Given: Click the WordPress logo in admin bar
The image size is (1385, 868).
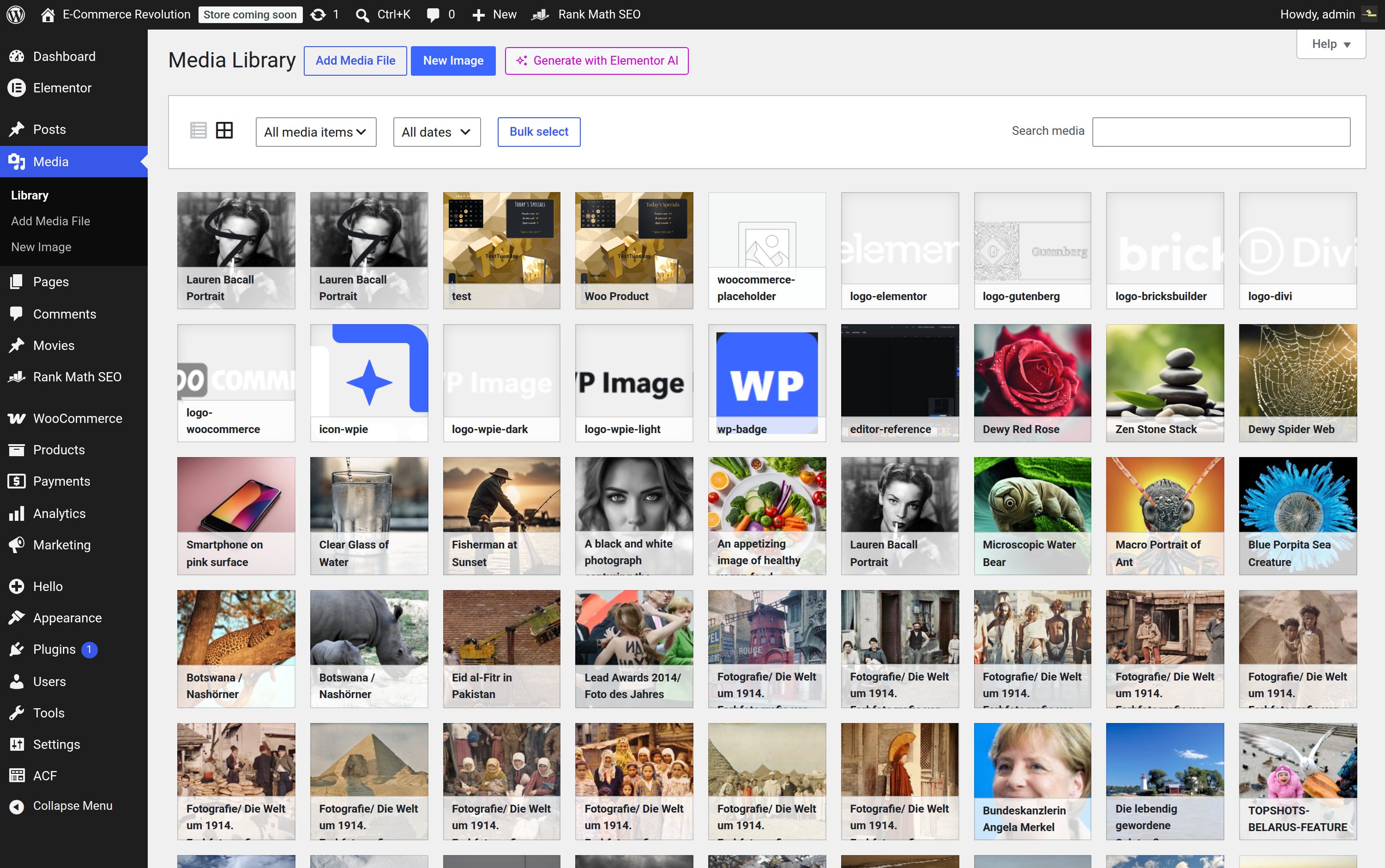Looking at the screenshot, I should (x=16, y=14).
